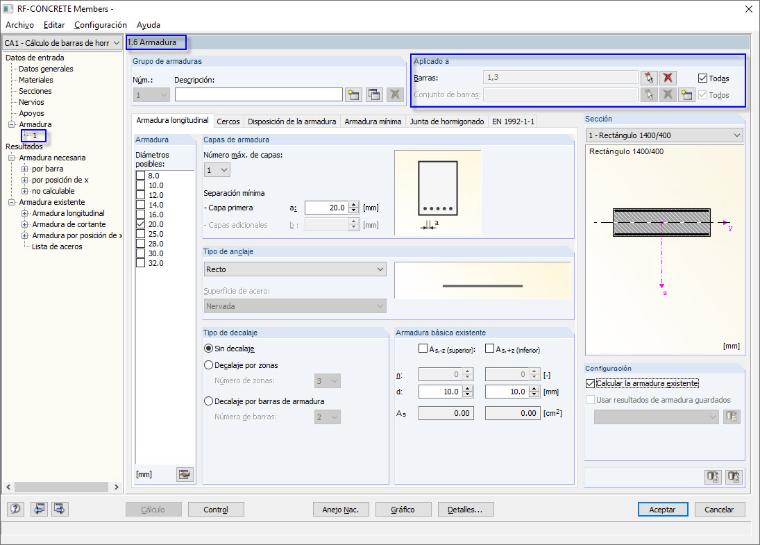Click the help icon at bottom left
760x545 pixels.
click(x=16, y=509)
